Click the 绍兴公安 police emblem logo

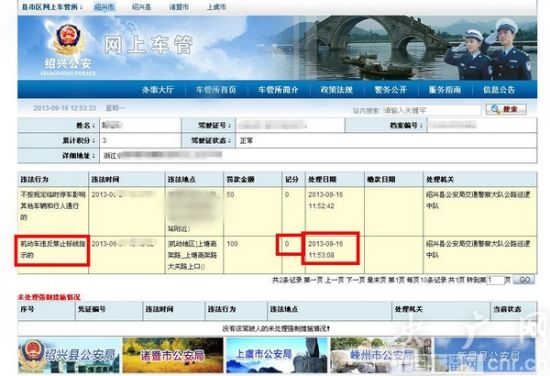(68, 39)
